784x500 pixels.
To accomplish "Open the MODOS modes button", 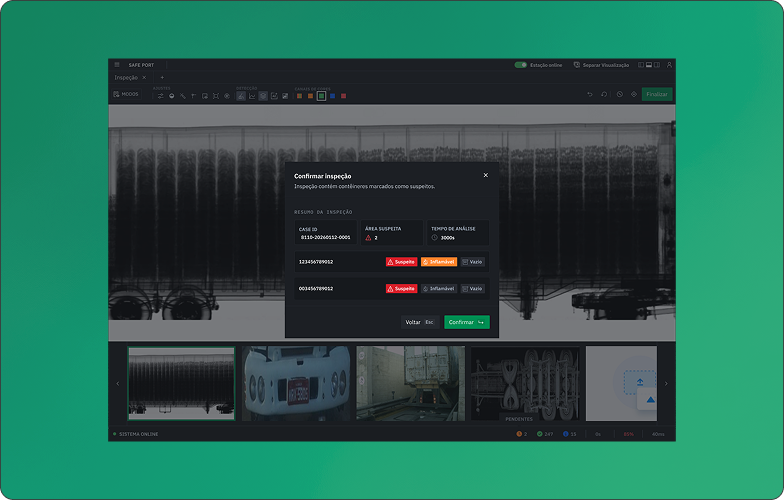I will click(x=126, y=94).
